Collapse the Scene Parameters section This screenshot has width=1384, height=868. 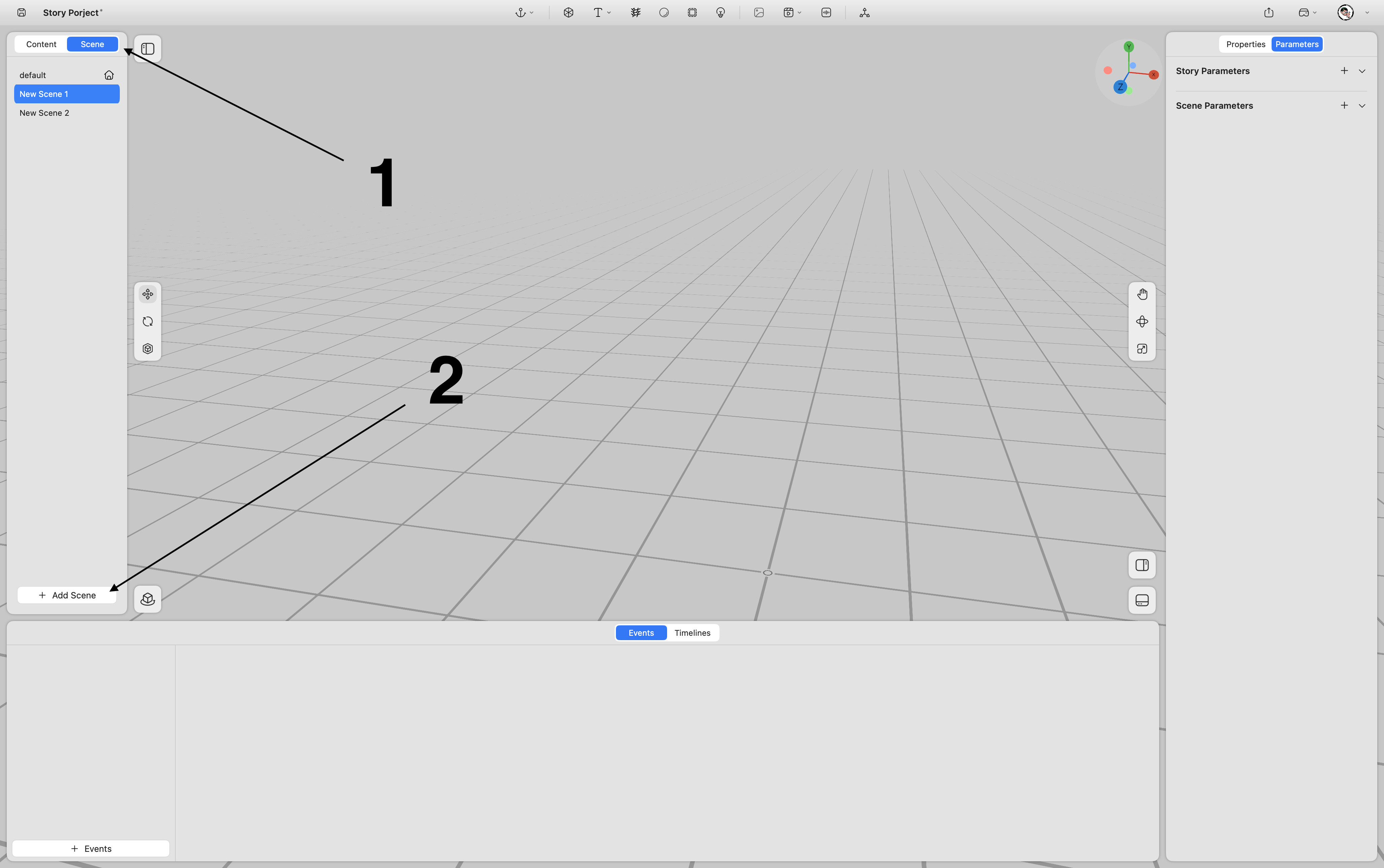point(1361,106)
